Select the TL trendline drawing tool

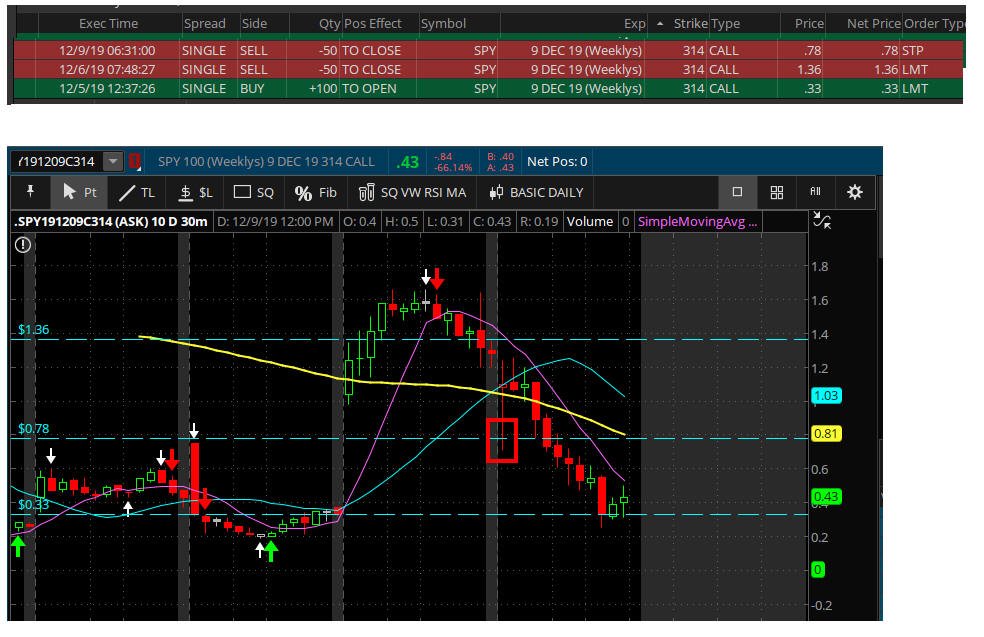(137, 192)
